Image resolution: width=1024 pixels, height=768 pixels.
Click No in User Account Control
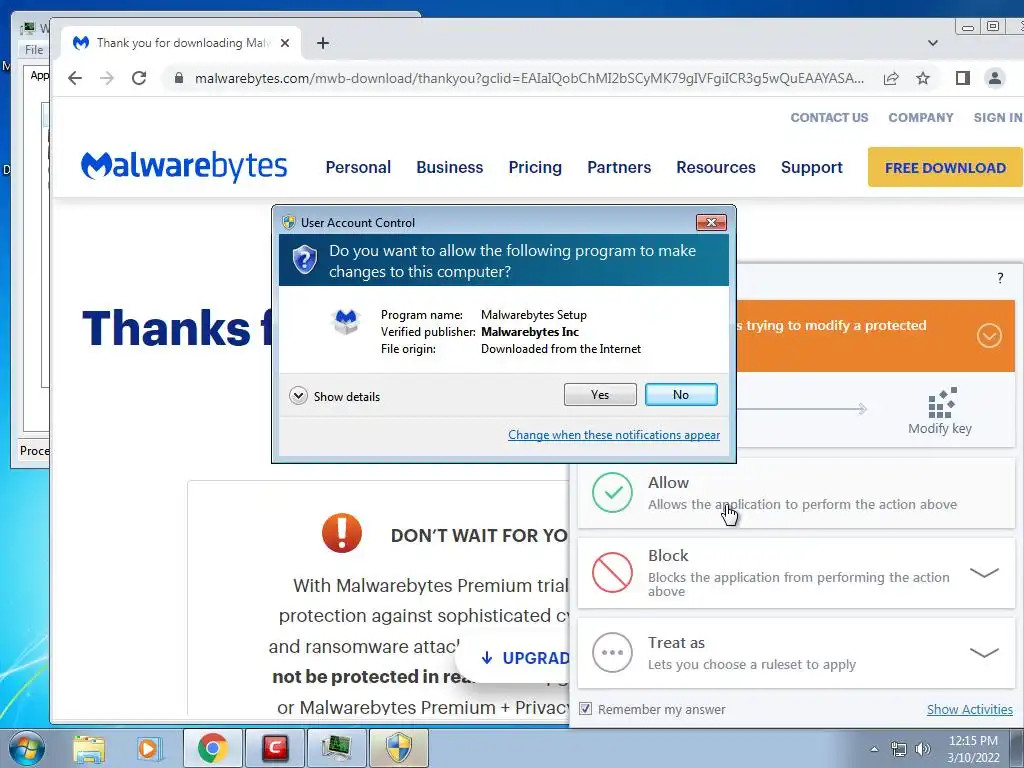coord(680,394)
